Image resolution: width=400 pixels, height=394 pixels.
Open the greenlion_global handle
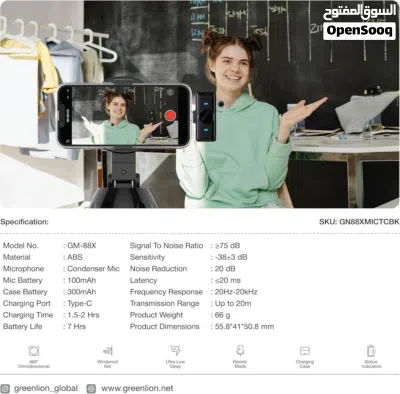[46, 388]
